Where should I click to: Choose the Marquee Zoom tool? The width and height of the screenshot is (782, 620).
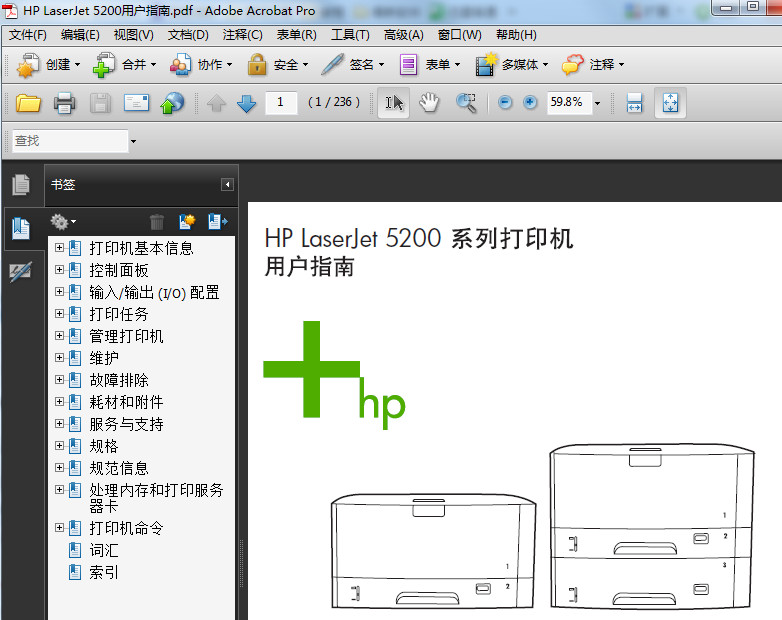click(x=466, y=103)
